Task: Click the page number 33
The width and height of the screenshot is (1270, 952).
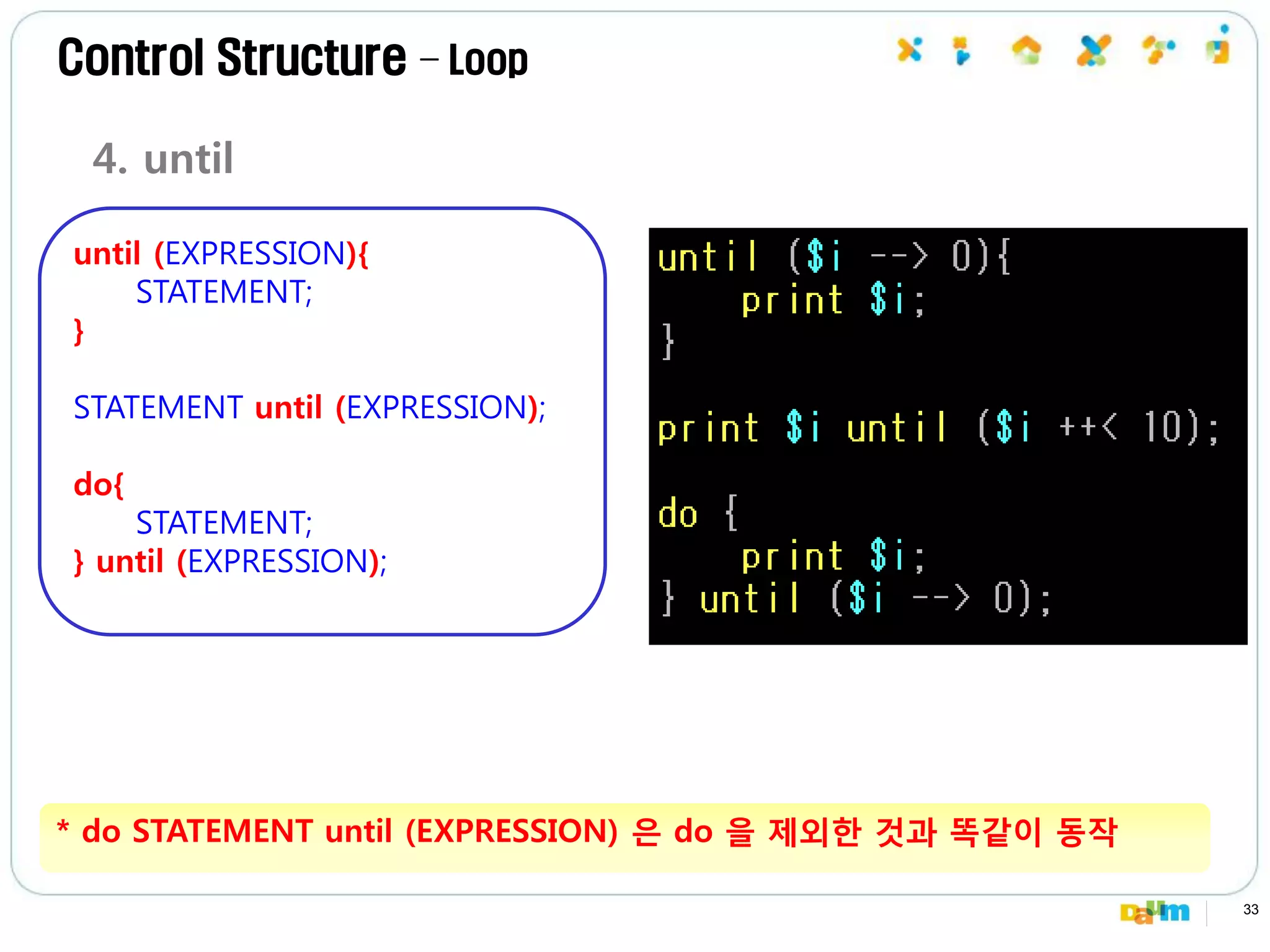Action: pyautogui.click(x=1250, y=909)
